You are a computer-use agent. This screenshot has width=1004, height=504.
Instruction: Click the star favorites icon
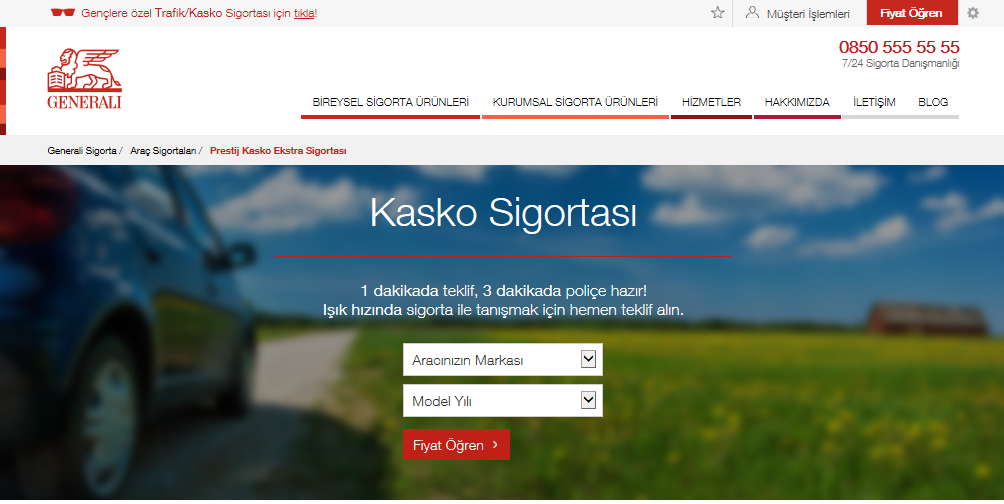click(x=717, y=13)
